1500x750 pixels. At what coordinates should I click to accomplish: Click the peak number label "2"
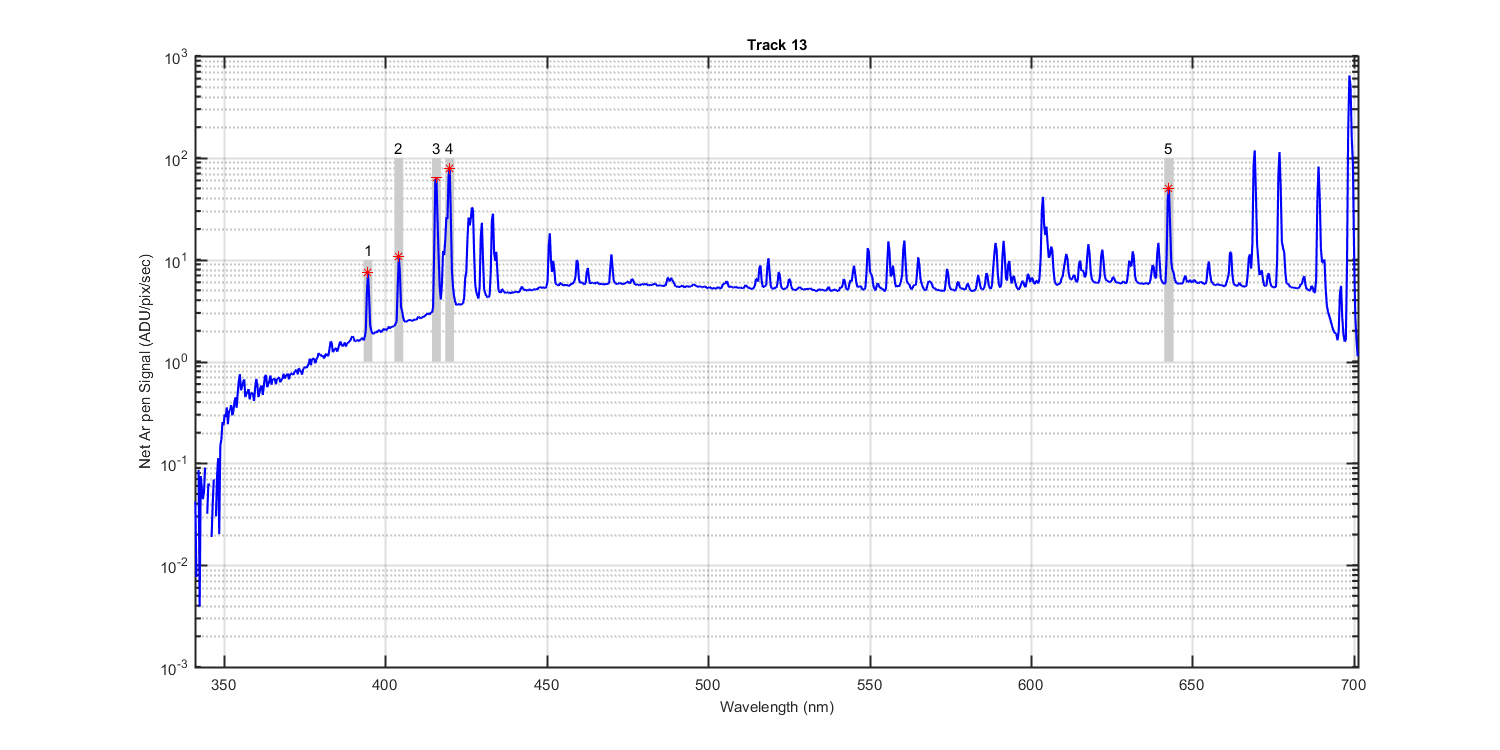point(398,149)
